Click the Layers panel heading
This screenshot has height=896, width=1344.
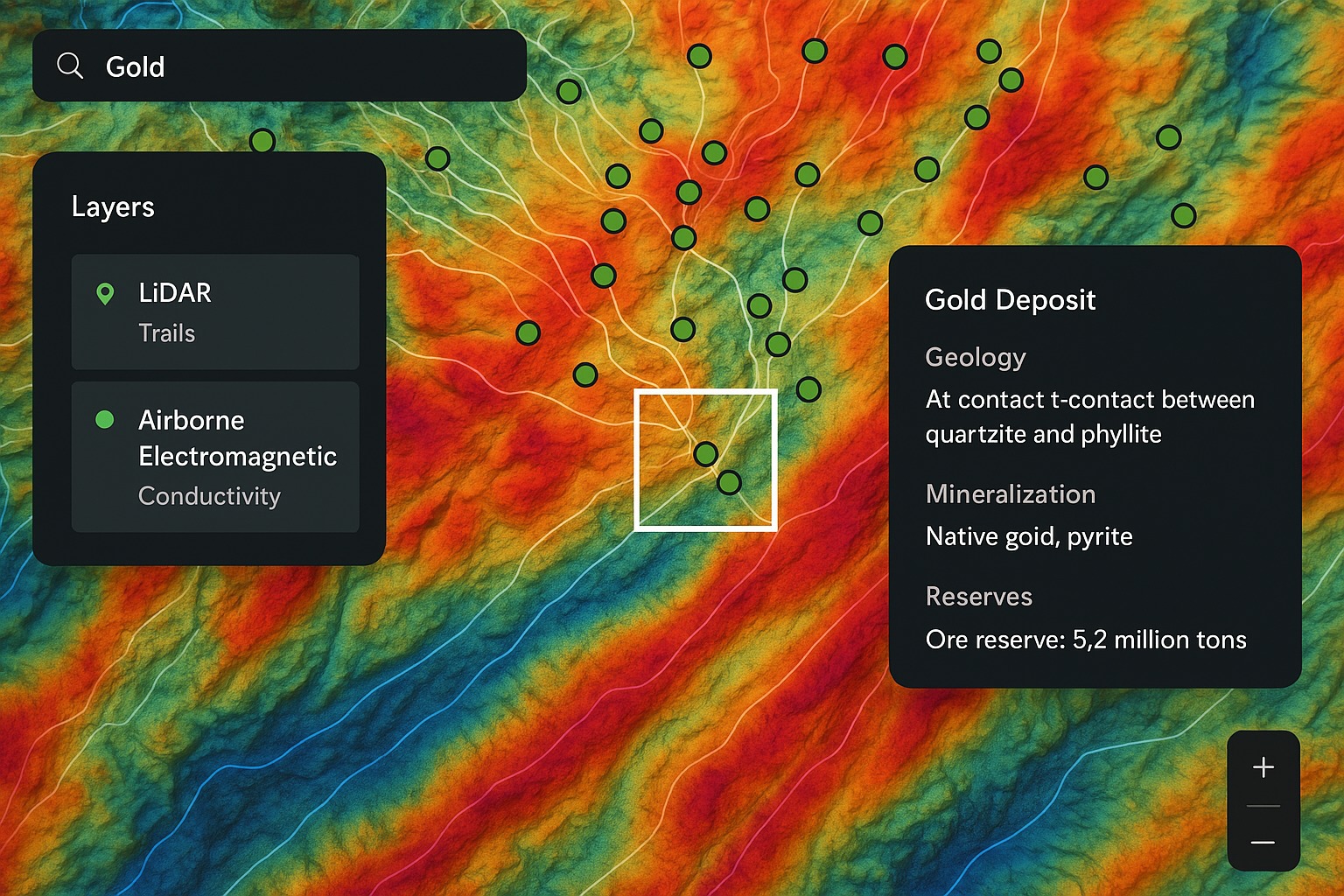click(x=113, y=206)
